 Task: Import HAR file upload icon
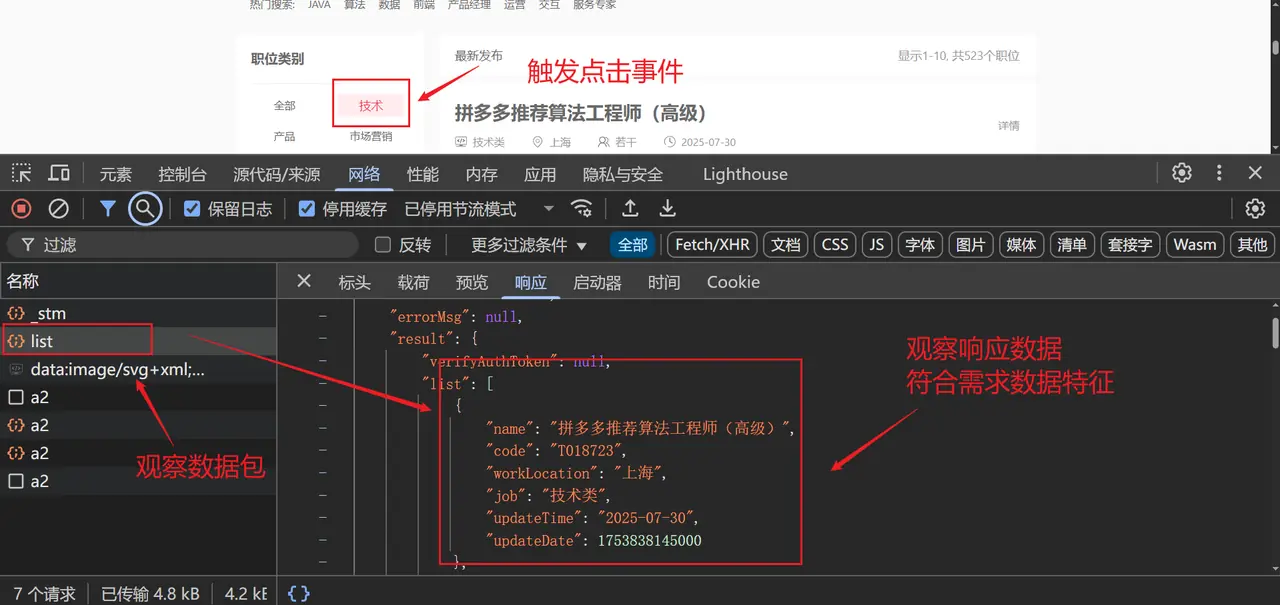tap(630, 209)
